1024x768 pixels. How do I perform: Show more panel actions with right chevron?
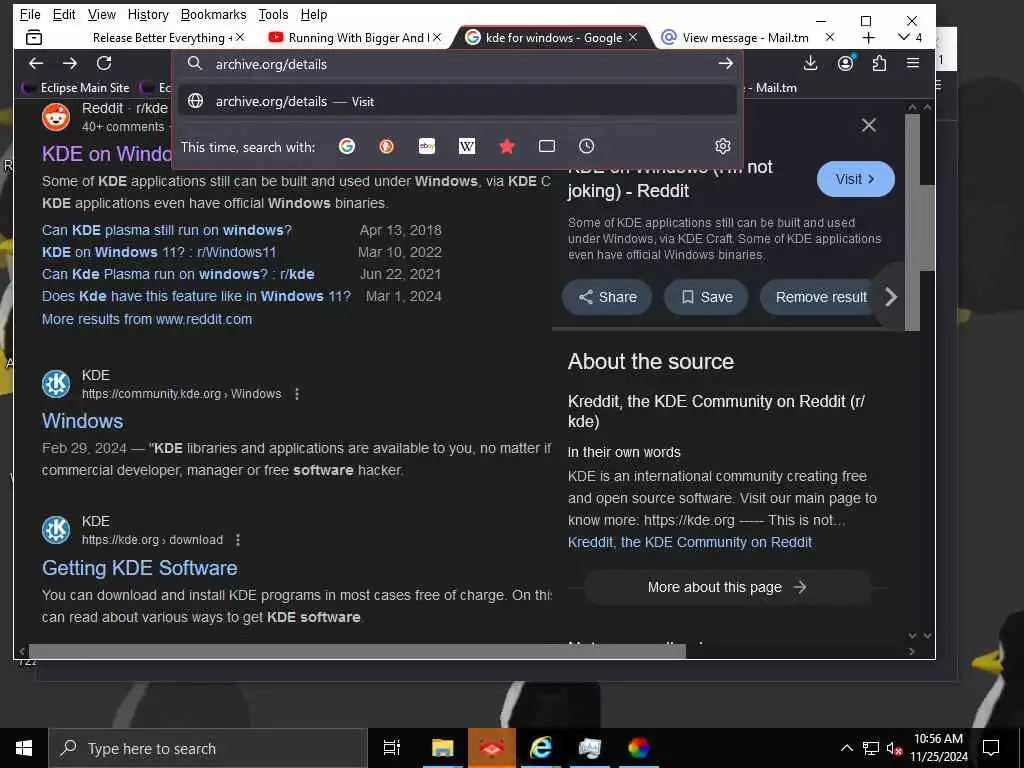click(891, 297)
